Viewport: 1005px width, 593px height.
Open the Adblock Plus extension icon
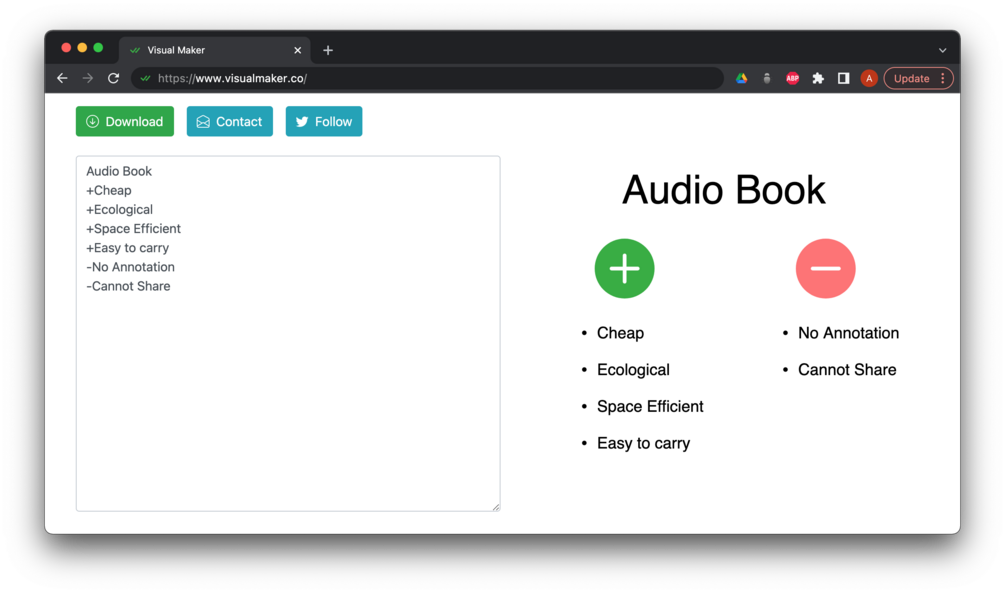791,78
